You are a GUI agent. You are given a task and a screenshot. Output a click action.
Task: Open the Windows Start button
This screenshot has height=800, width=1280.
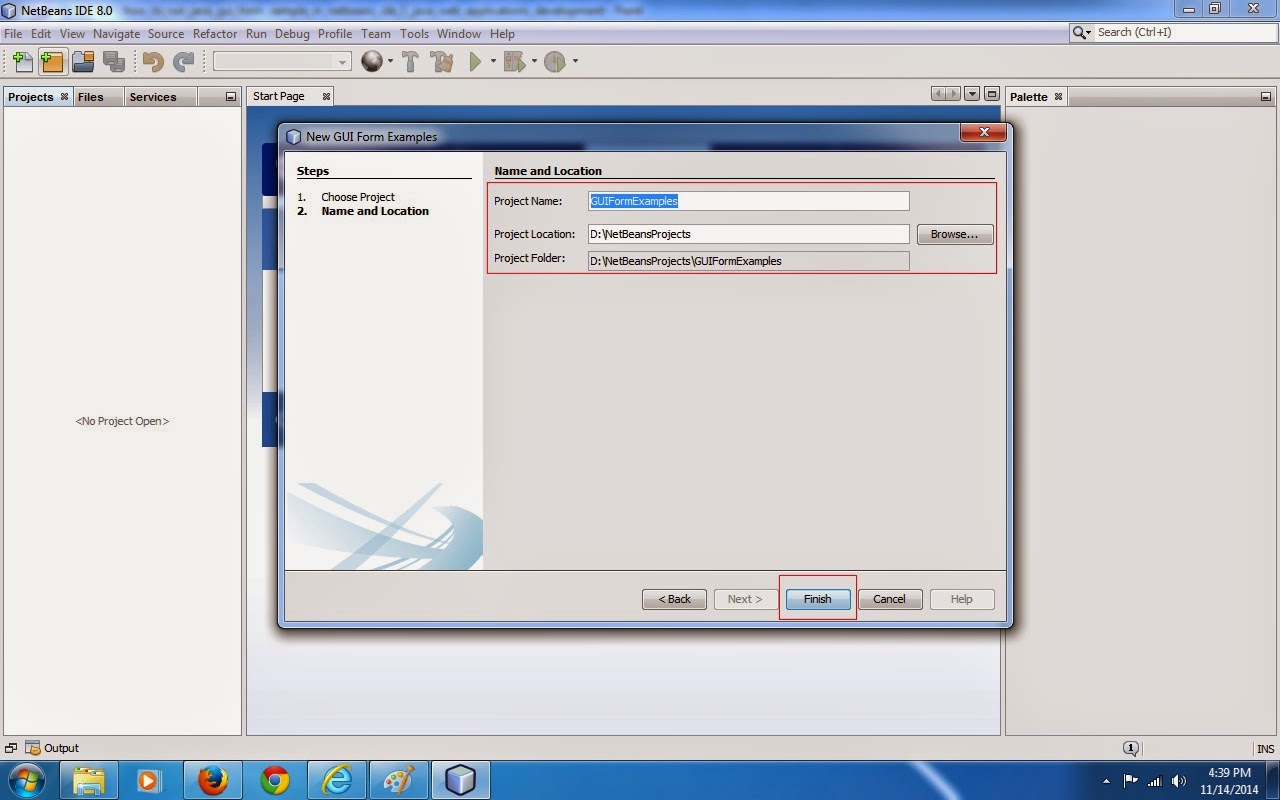point(25,780)
